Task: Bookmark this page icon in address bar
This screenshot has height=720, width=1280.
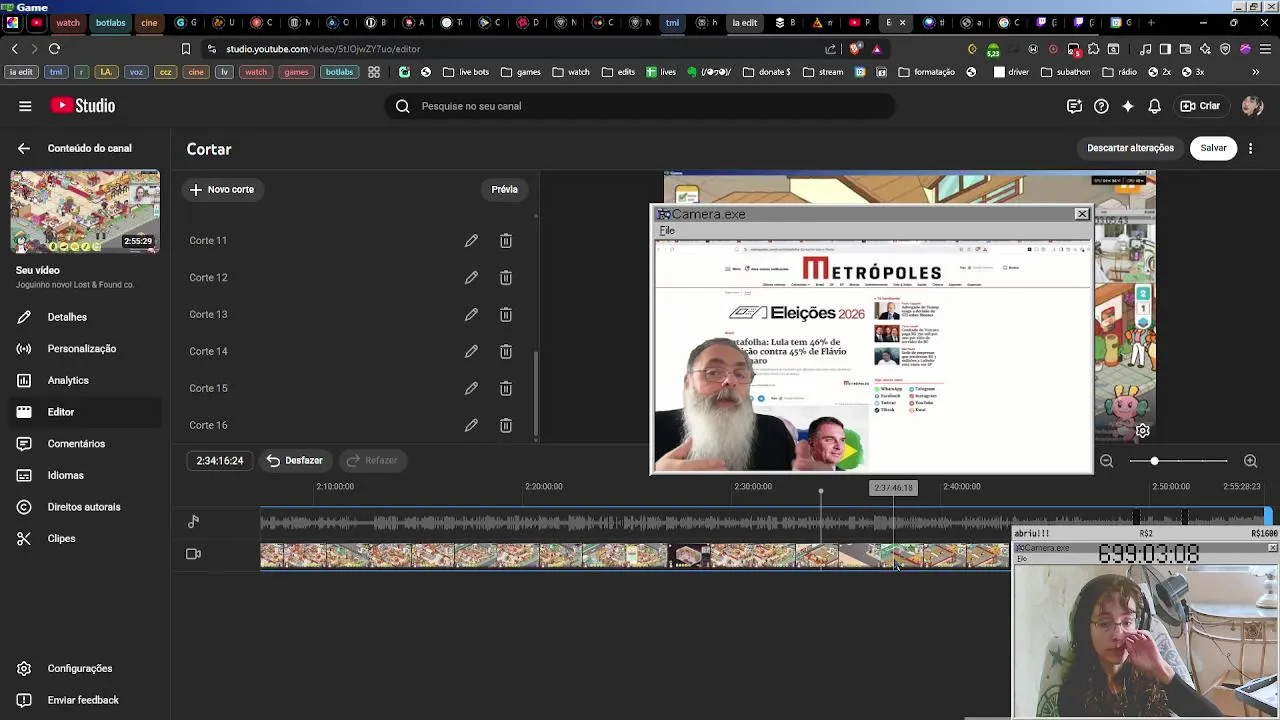Action: click(186, 49)
